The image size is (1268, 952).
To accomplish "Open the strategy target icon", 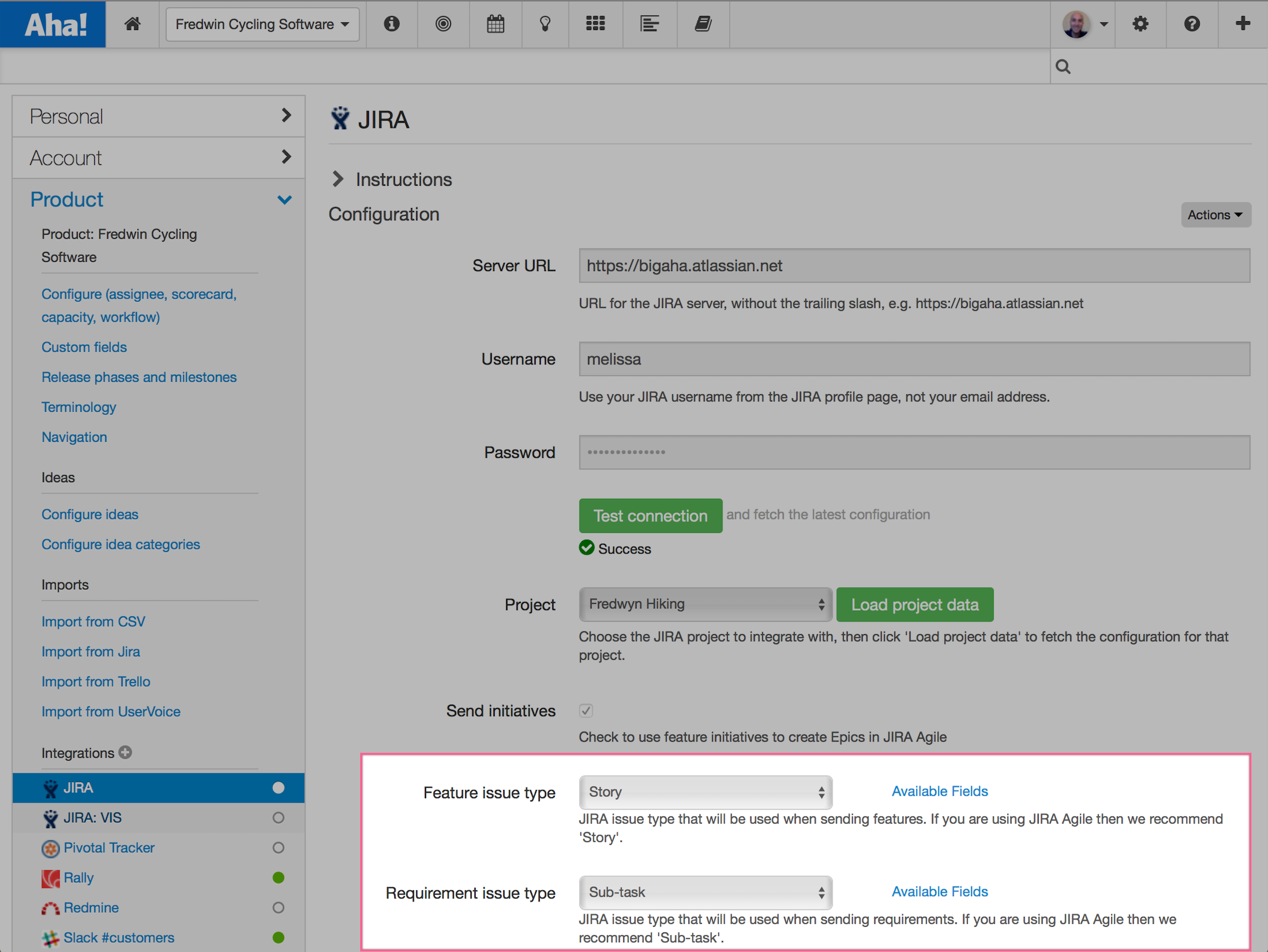I will [443, 23].
